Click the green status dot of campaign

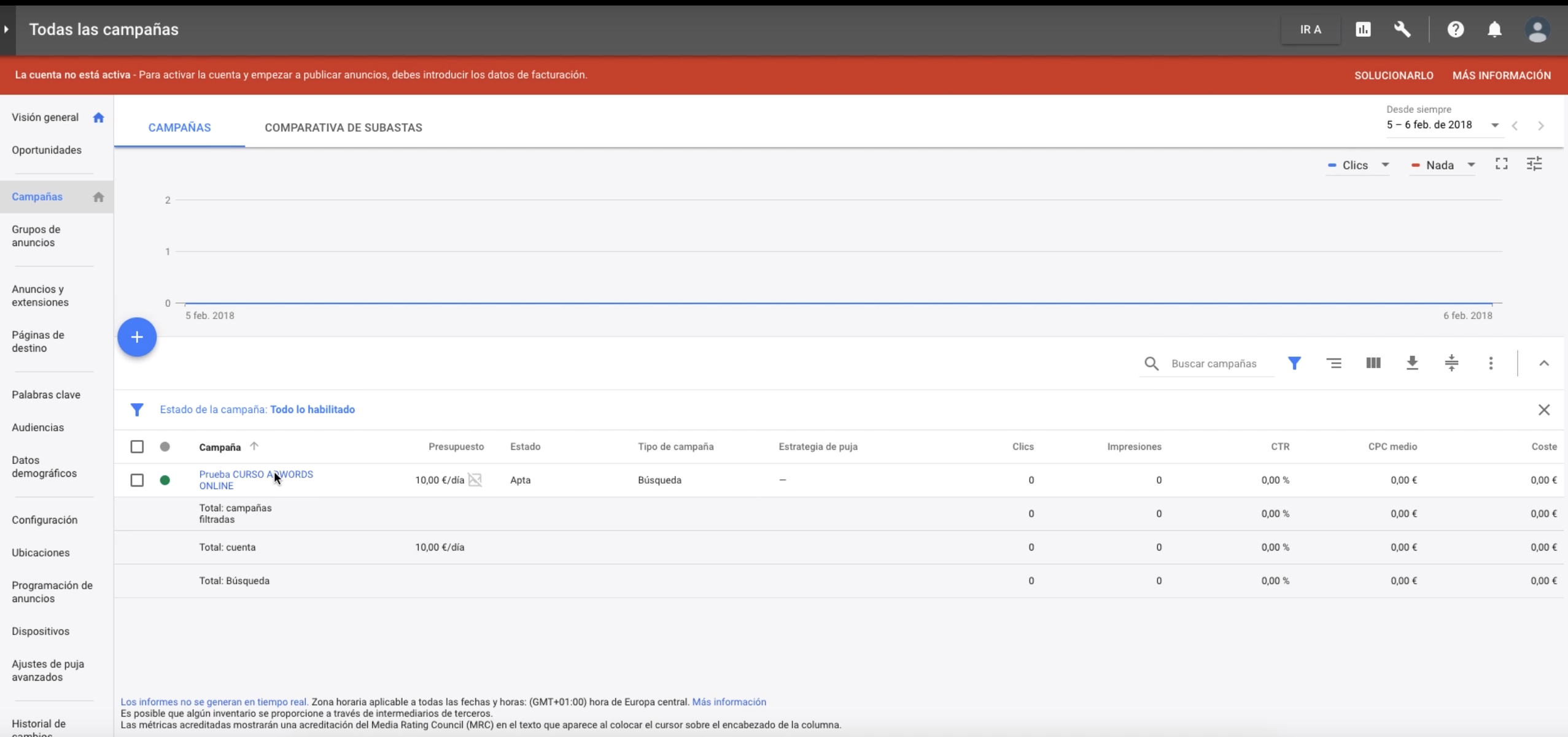tap(165, 480)
